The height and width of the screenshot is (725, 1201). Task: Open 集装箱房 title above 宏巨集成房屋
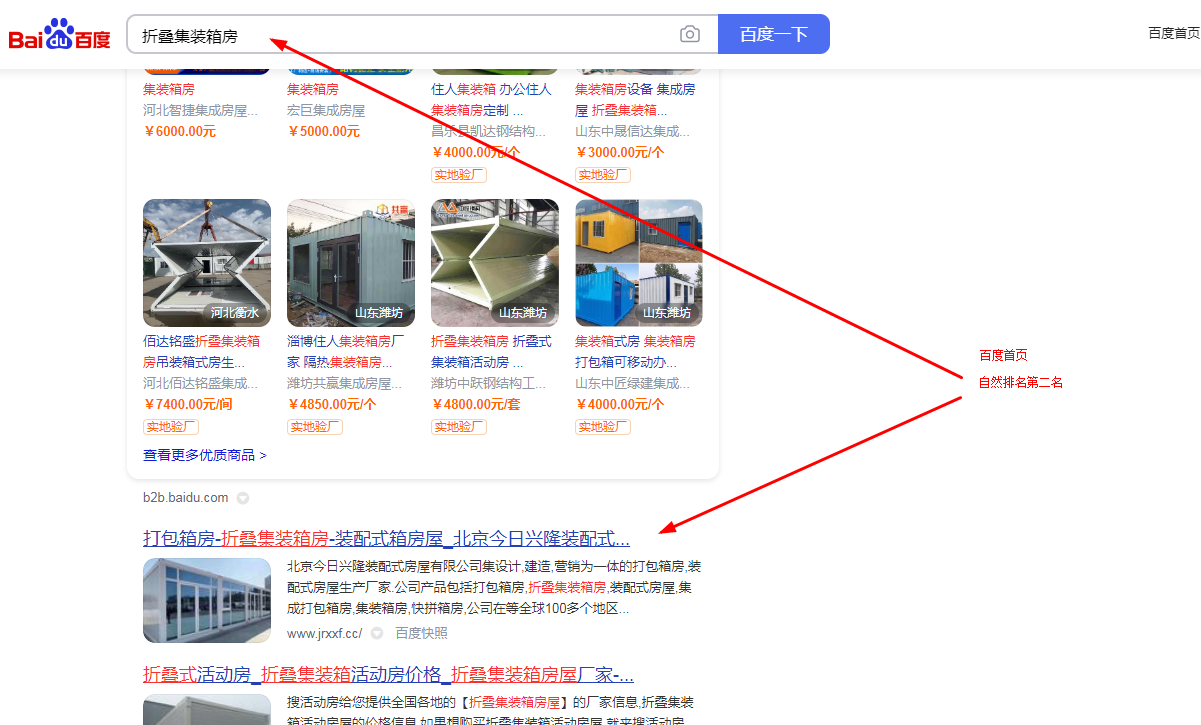[313, 89]
